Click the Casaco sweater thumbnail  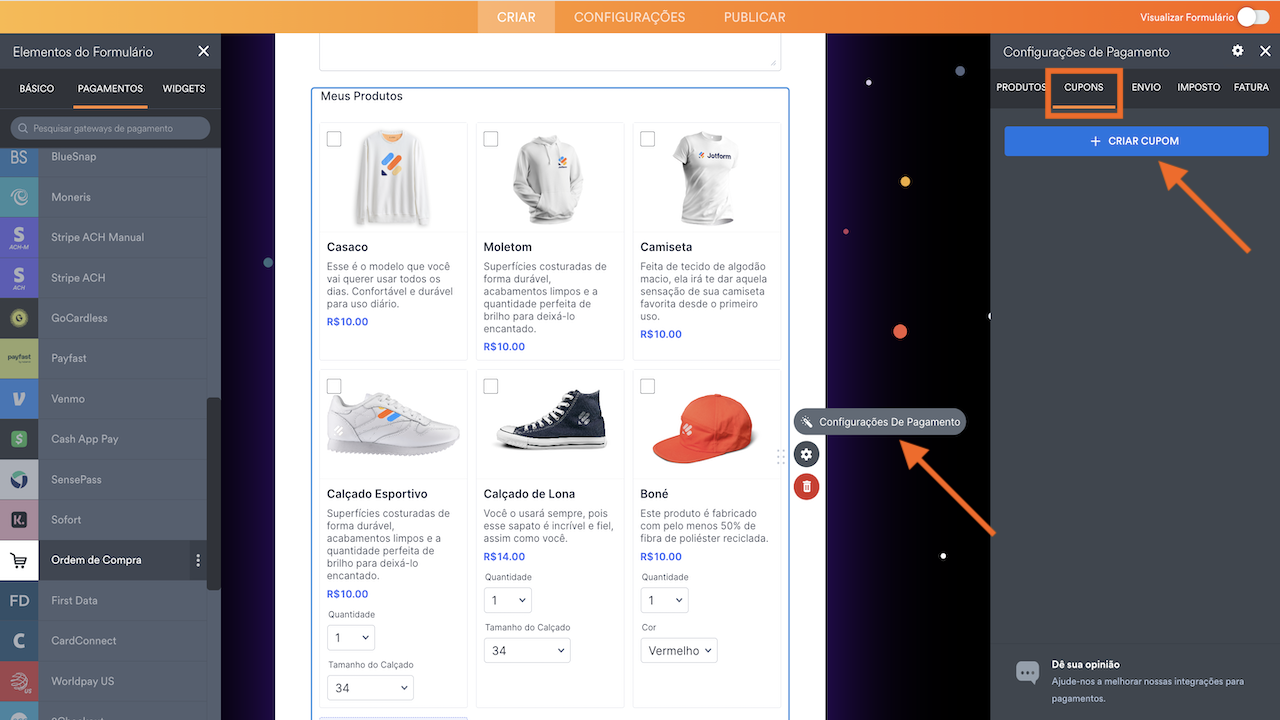tap(393, 177)
